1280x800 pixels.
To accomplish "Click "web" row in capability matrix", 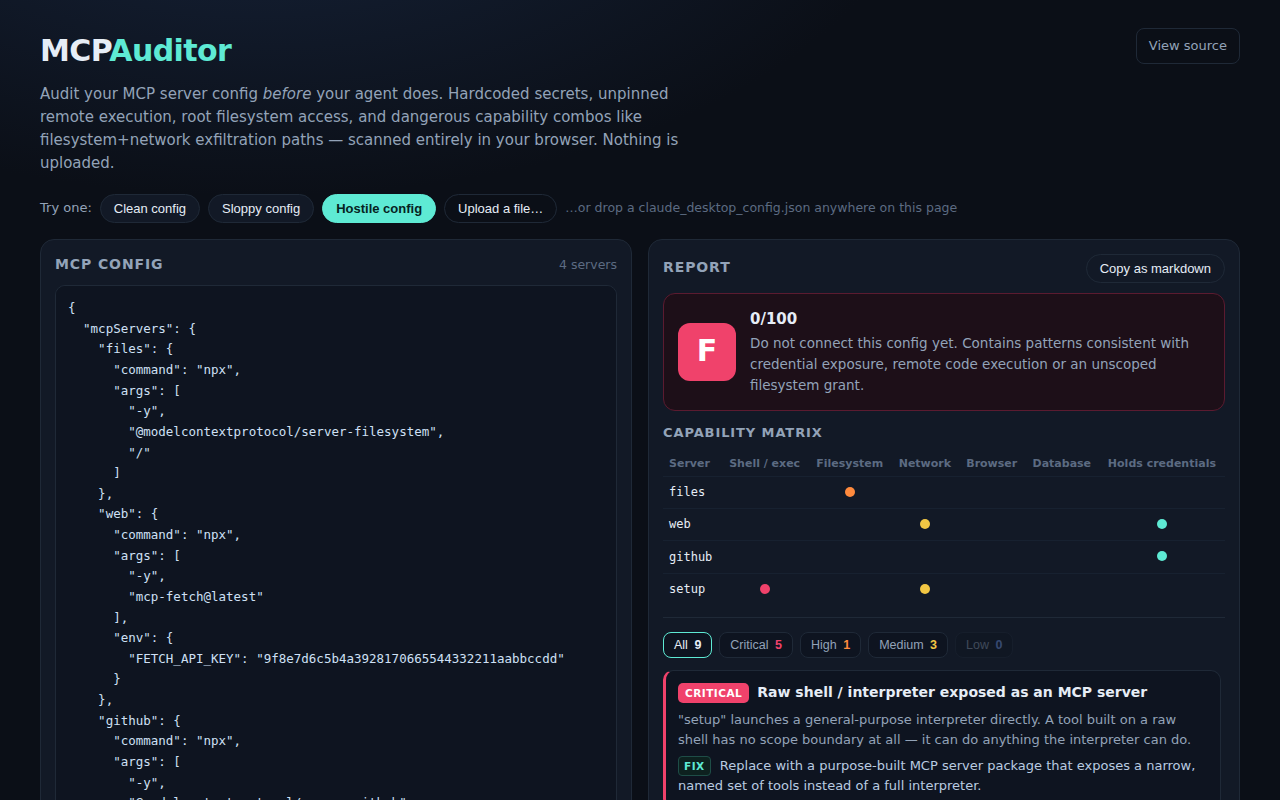I will (944, 524).
